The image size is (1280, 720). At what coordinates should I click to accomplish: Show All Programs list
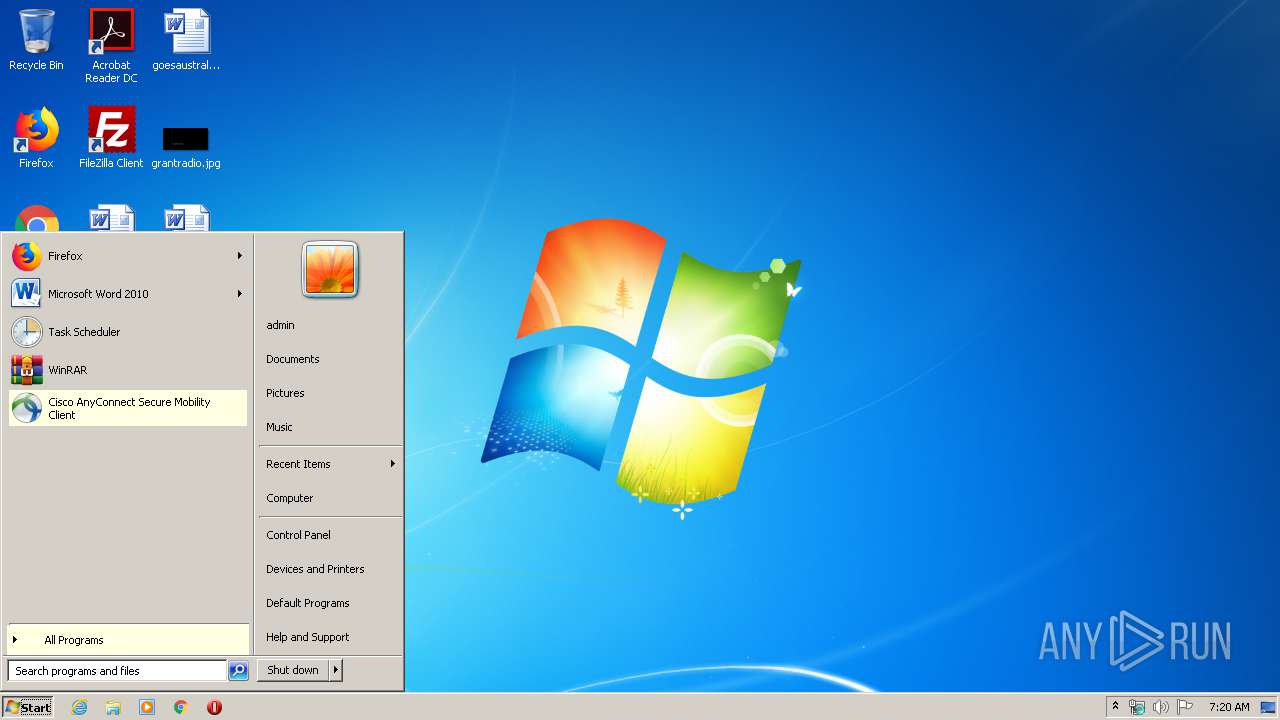pyautogui.click(x=128, y=640)
